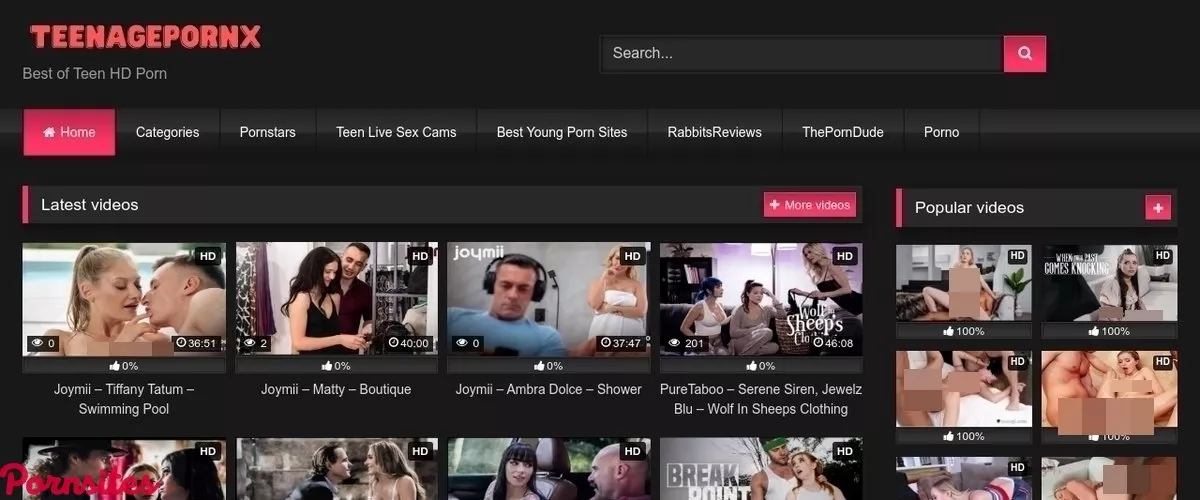This screenshot has height=500, width=1200.
Task: Open the When The Past Comes Knocking thumbnail
Action: point(1107,283)
